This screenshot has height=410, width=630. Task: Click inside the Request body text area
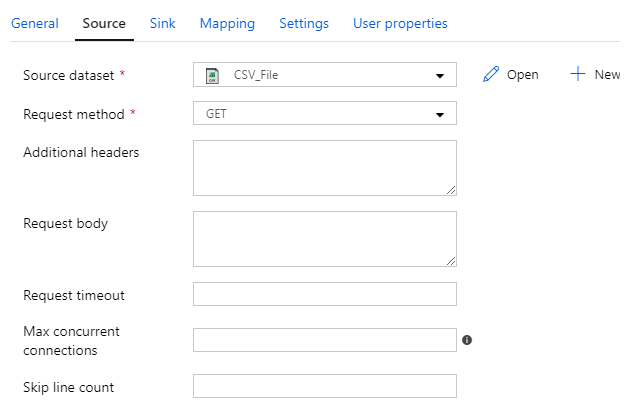tap(324, 238)
